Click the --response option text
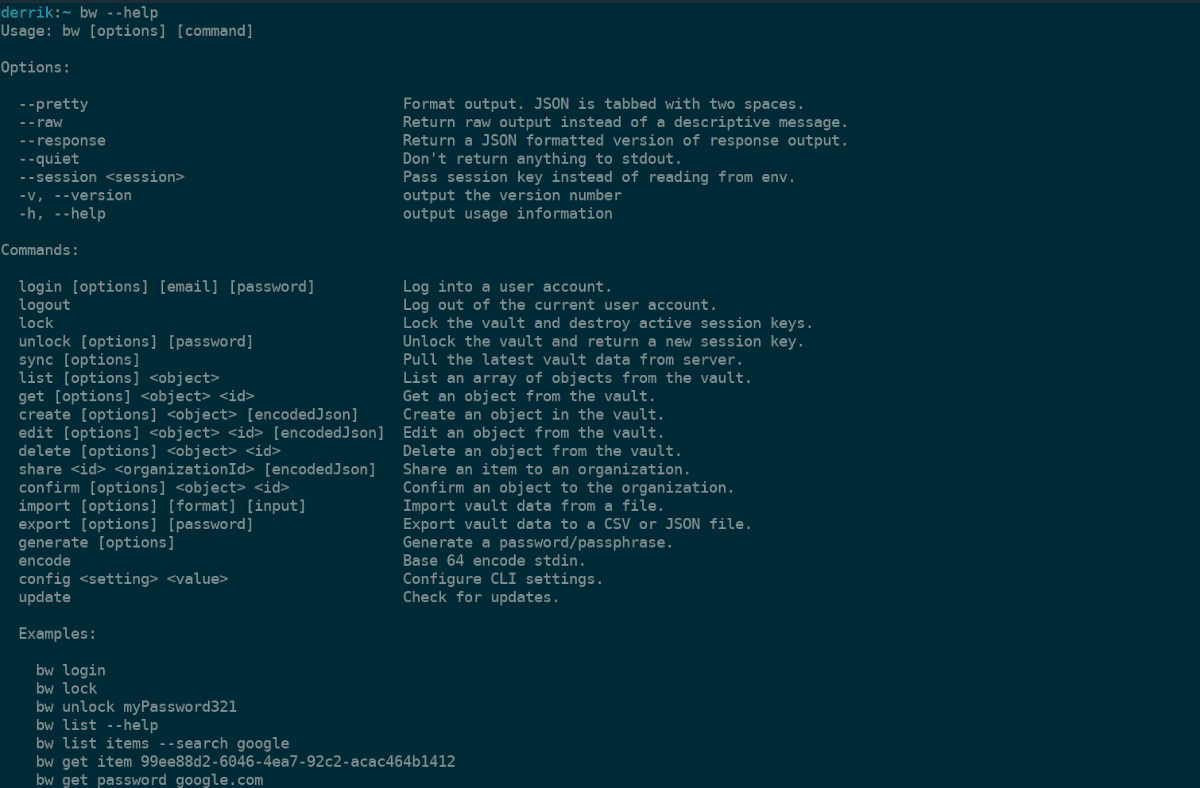The height and width of the screenshot is (788, 1200). [62, 140]
